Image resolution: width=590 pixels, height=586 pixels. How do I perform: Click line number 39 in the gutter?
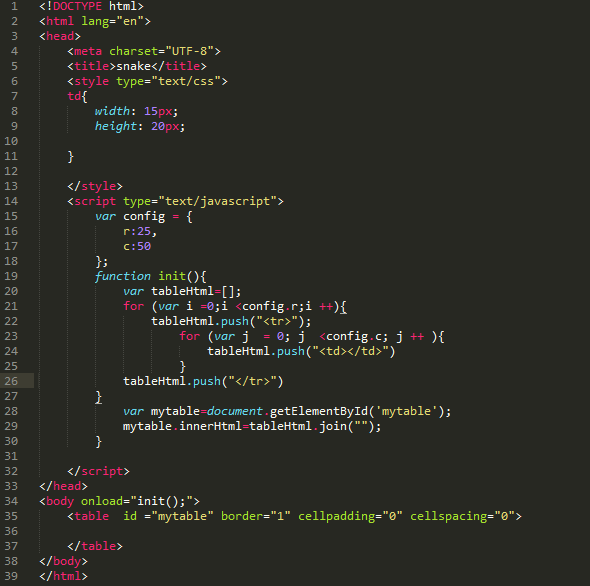coord(11,576)
